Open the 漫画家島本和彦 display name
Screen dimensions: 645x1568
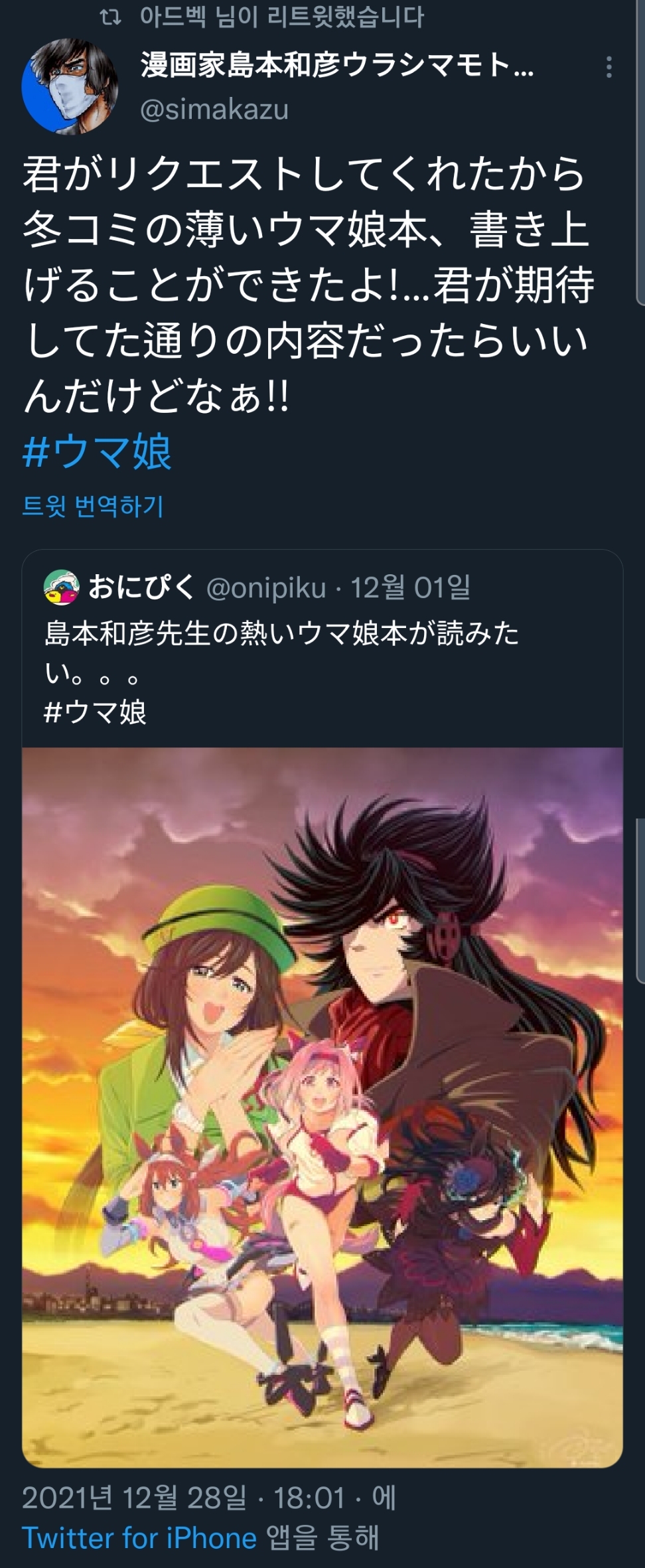click(x=337, y=66)
